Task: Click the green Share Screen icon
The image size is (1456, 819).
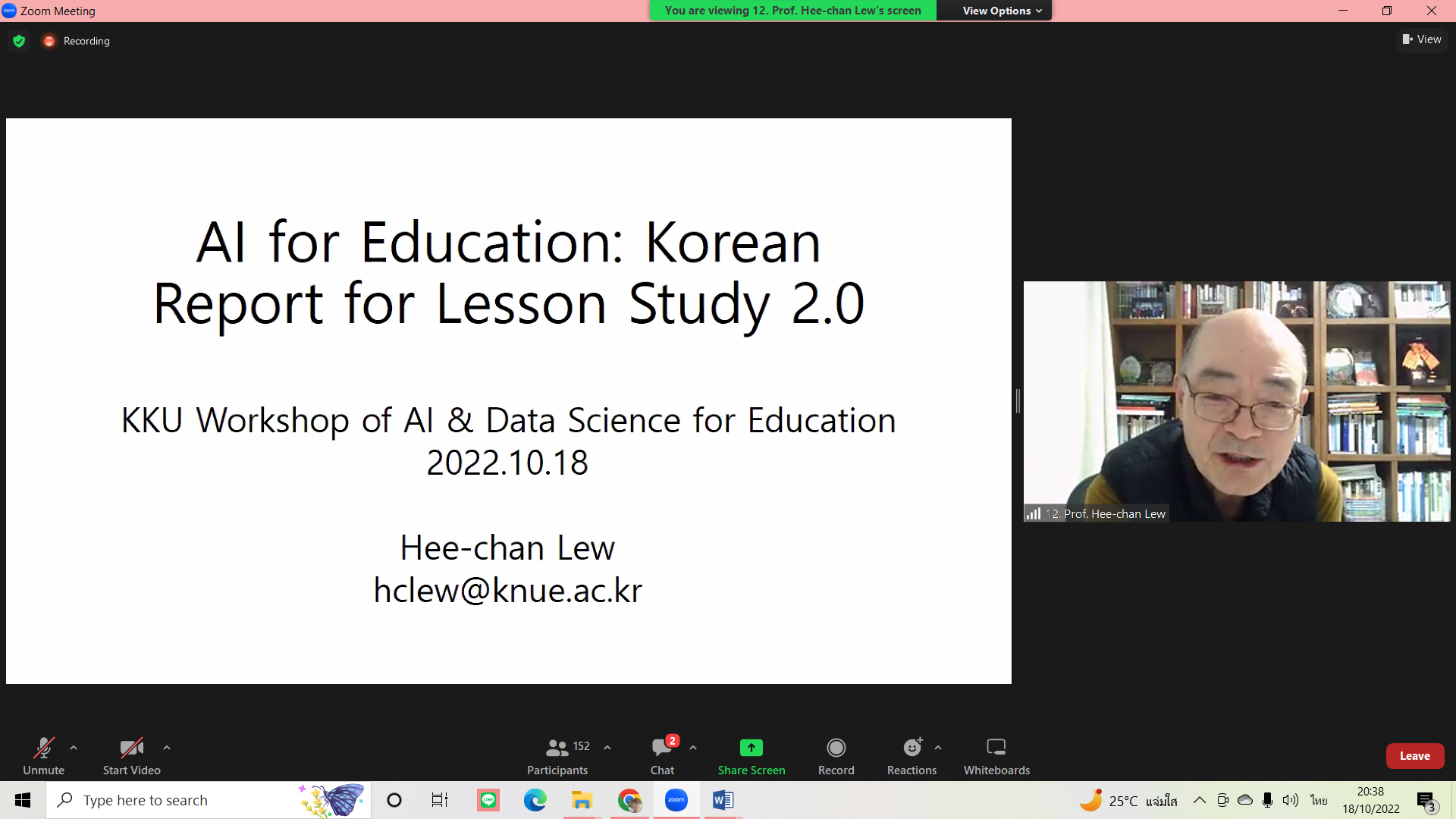Action: point(751,748)
